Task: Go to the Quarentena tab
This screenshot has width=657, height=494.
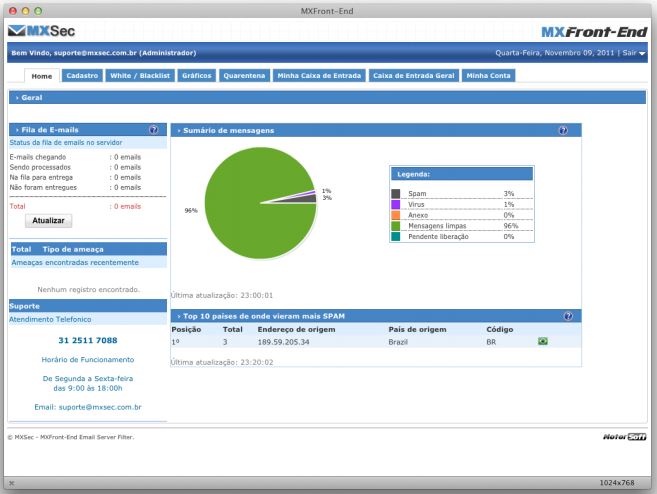Action: pos(244,75)
